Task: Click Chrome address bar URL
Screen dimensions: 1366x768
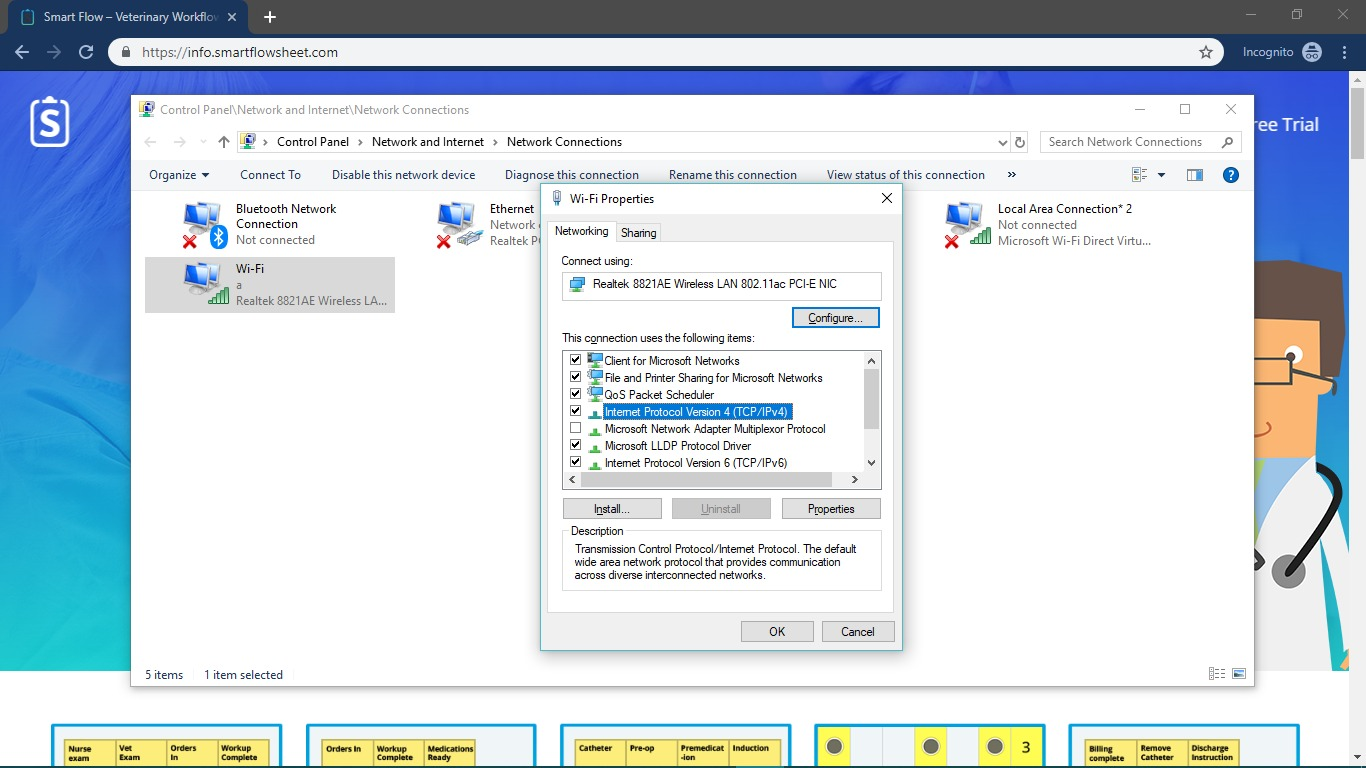Action: (240, 52)
